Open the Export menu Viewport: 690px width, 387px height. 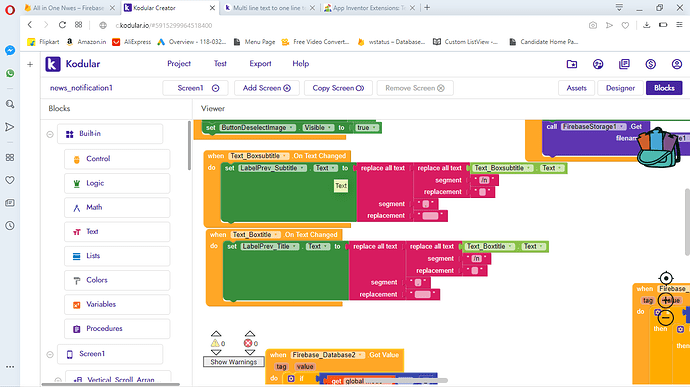coord(260,64)
